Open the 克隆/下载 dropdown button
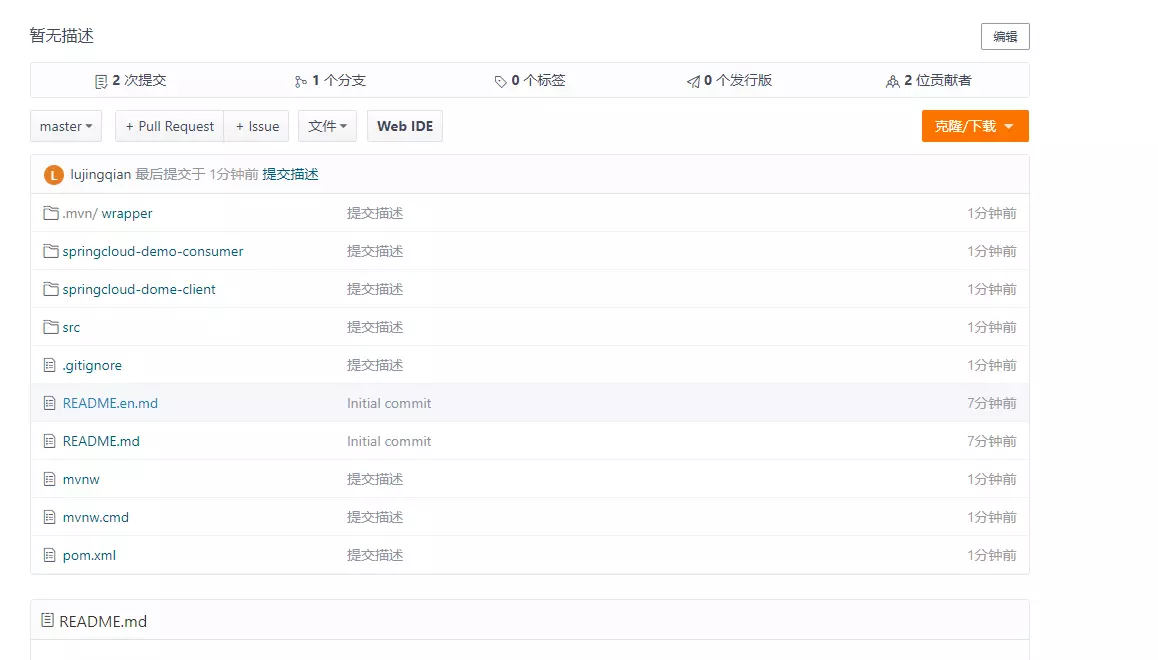Image resolution: width=1158 pixels, height=660 pixels. tap(975, 126)
